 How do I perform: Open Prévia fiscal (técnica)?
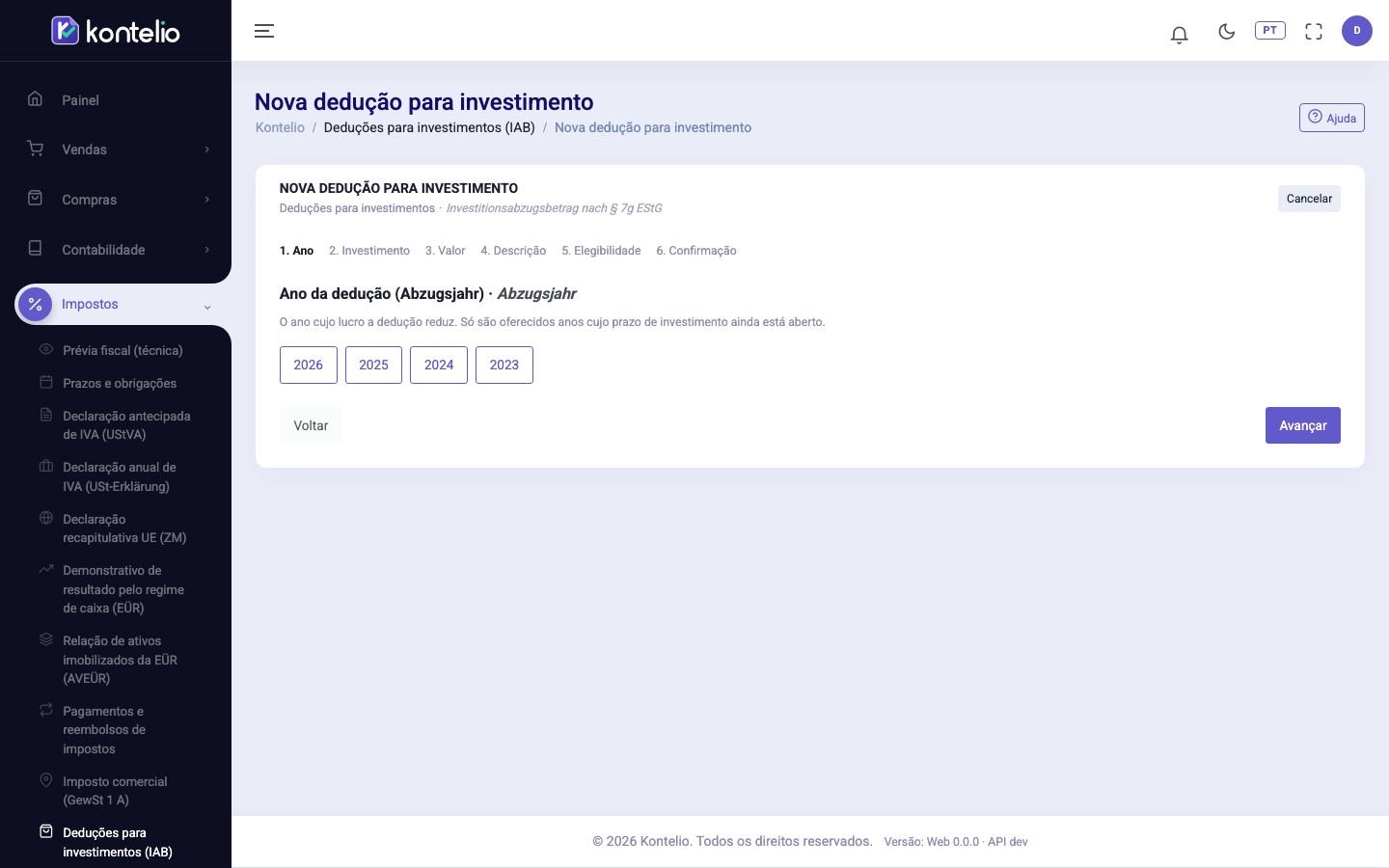123,351
